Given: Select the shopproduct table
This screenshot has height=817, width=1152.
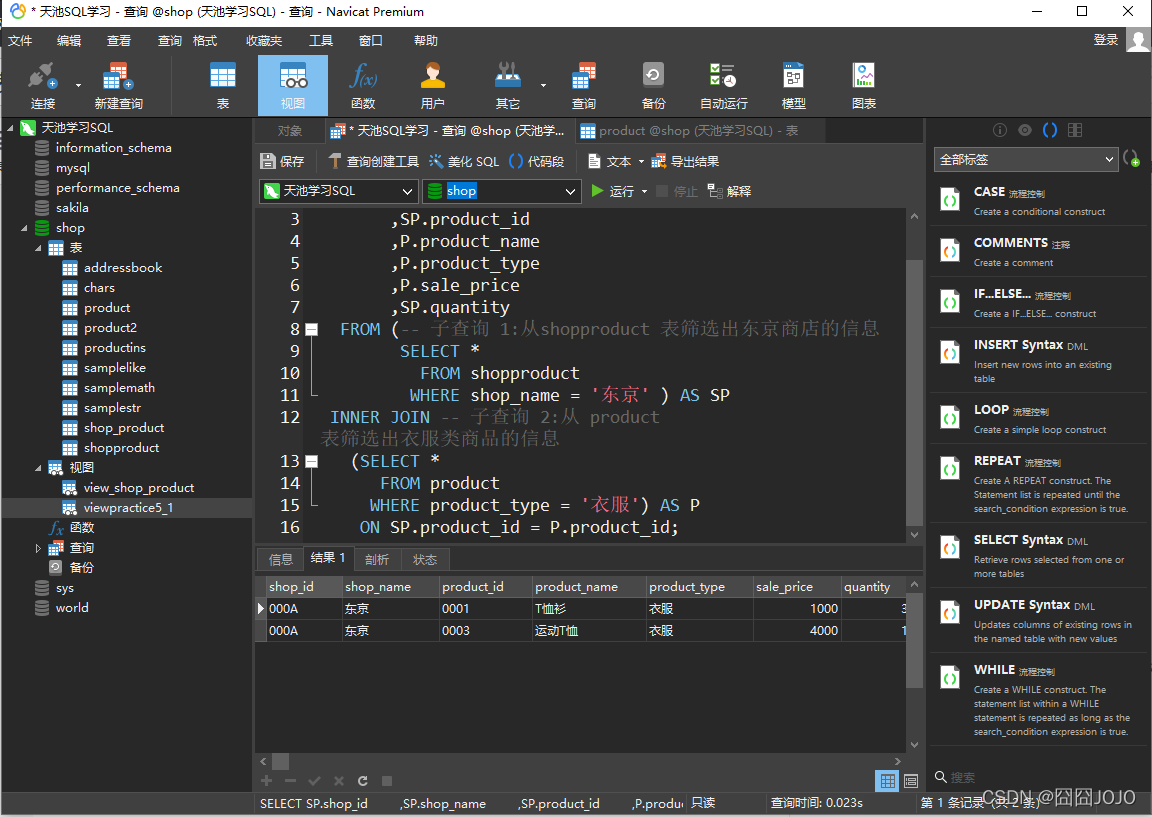Looking at the screenshot, I should (121, 447).
